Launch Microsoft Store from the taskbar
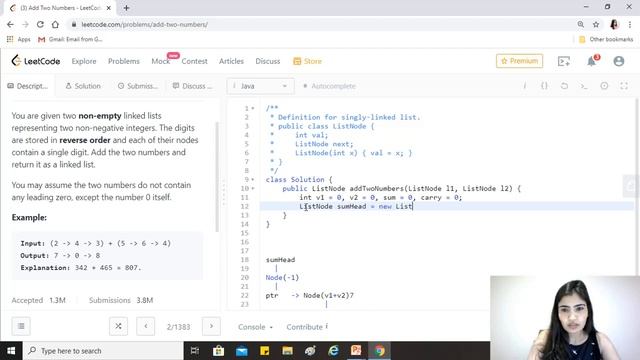Image resolution: width=640 pixels, height=360 pixels. tap(218, 351)
